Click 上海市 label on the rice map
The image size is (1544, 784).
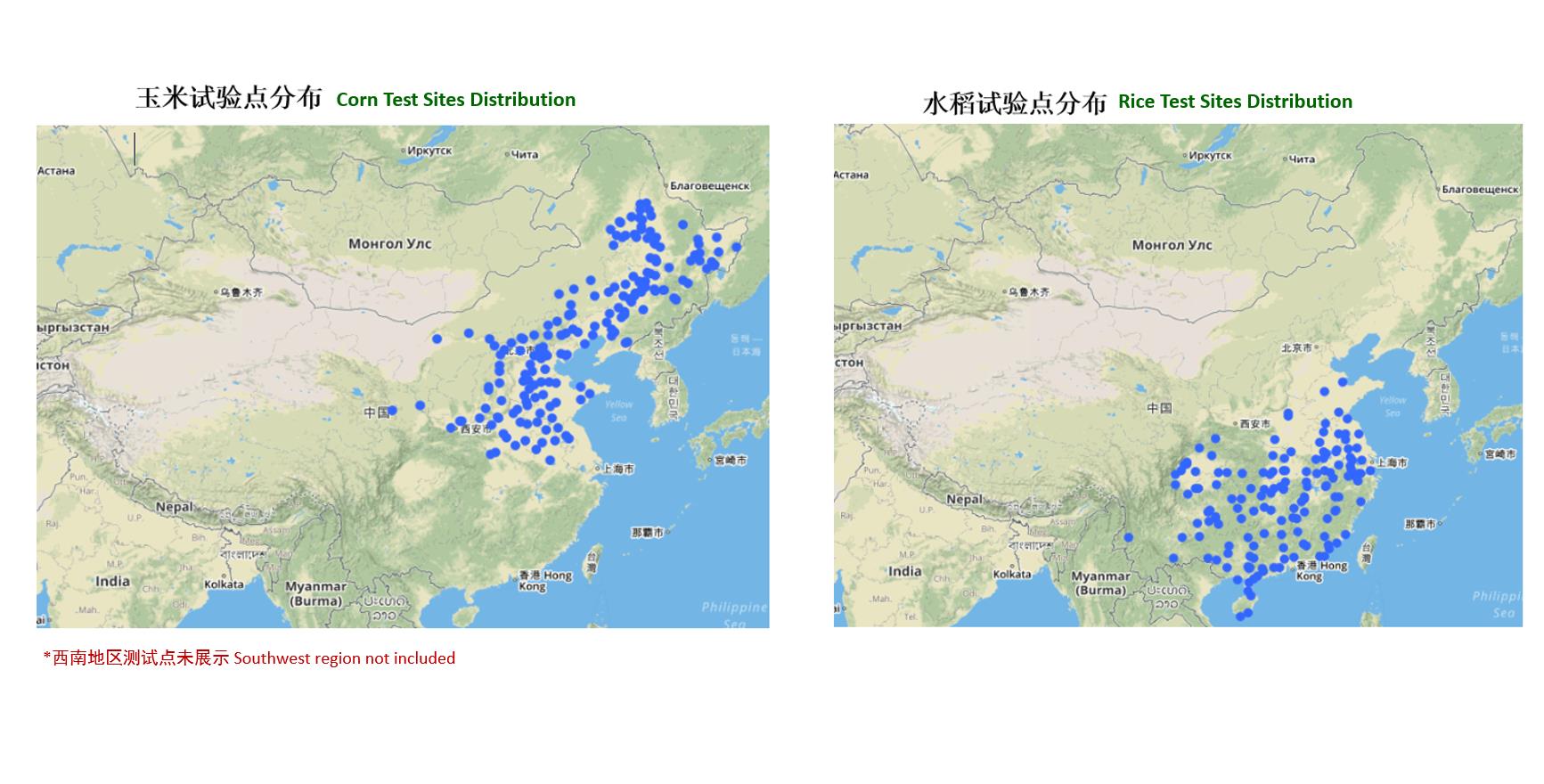tap(1391, 462)
